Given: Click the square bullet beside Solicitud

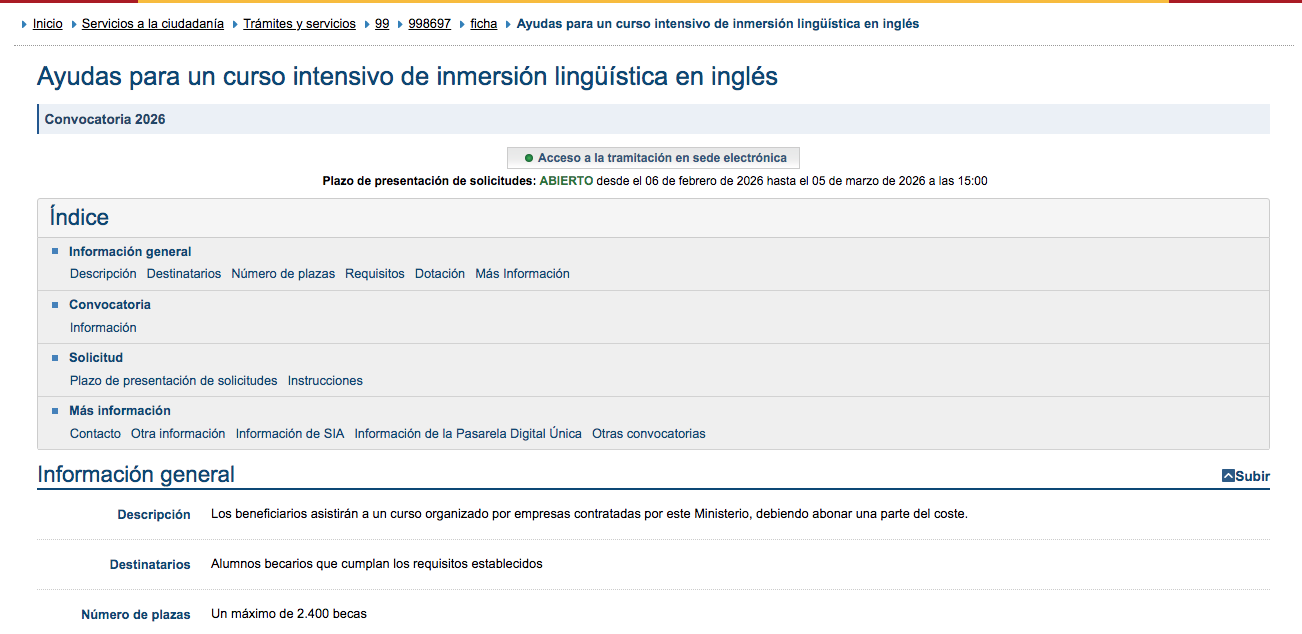Looking at the screenshot, I should pos(54,357).
